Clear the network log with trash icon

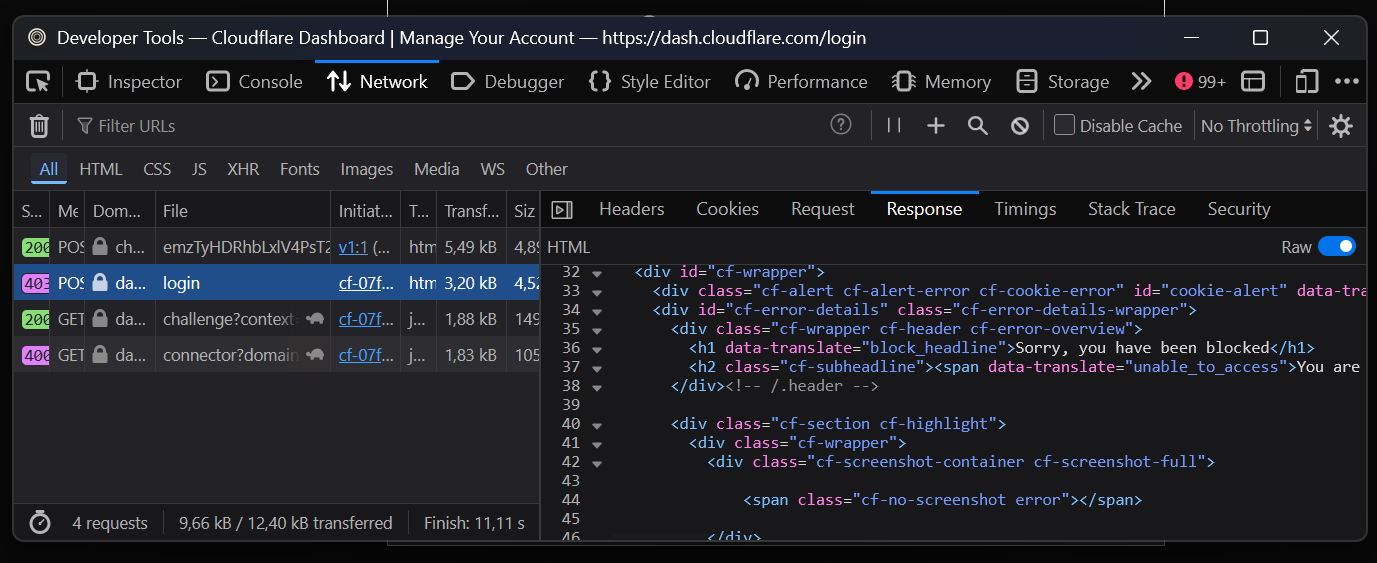pyautogui.click(x=39, y=126)
